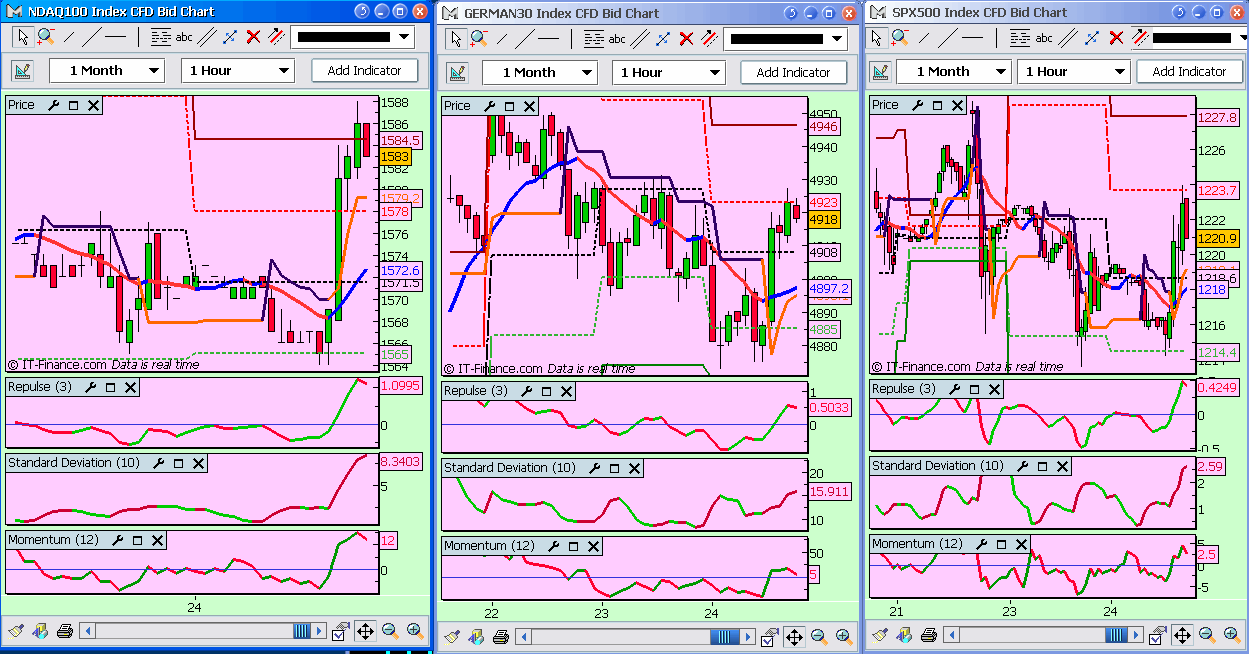The width and height of the screenshot is (1249, 654).
Task: Open the 1 Month range dropdown on NDAQ100
Action: coord(107,71)
